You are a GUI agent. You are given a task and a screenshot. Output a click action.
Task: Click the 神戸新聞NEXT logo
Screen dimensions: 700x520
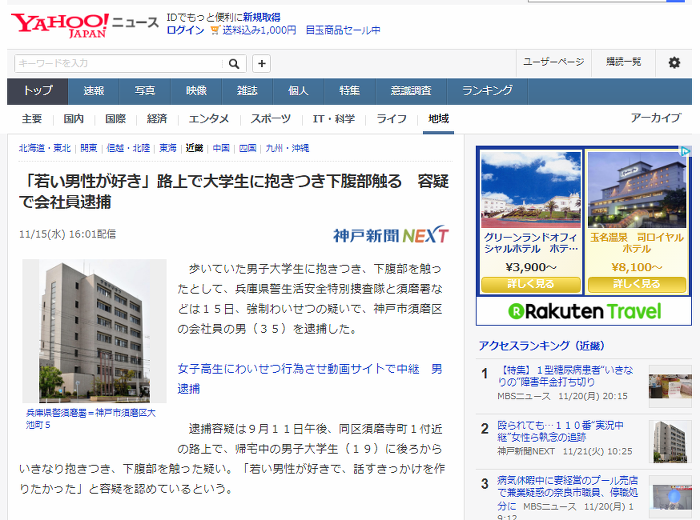[391, 235]
